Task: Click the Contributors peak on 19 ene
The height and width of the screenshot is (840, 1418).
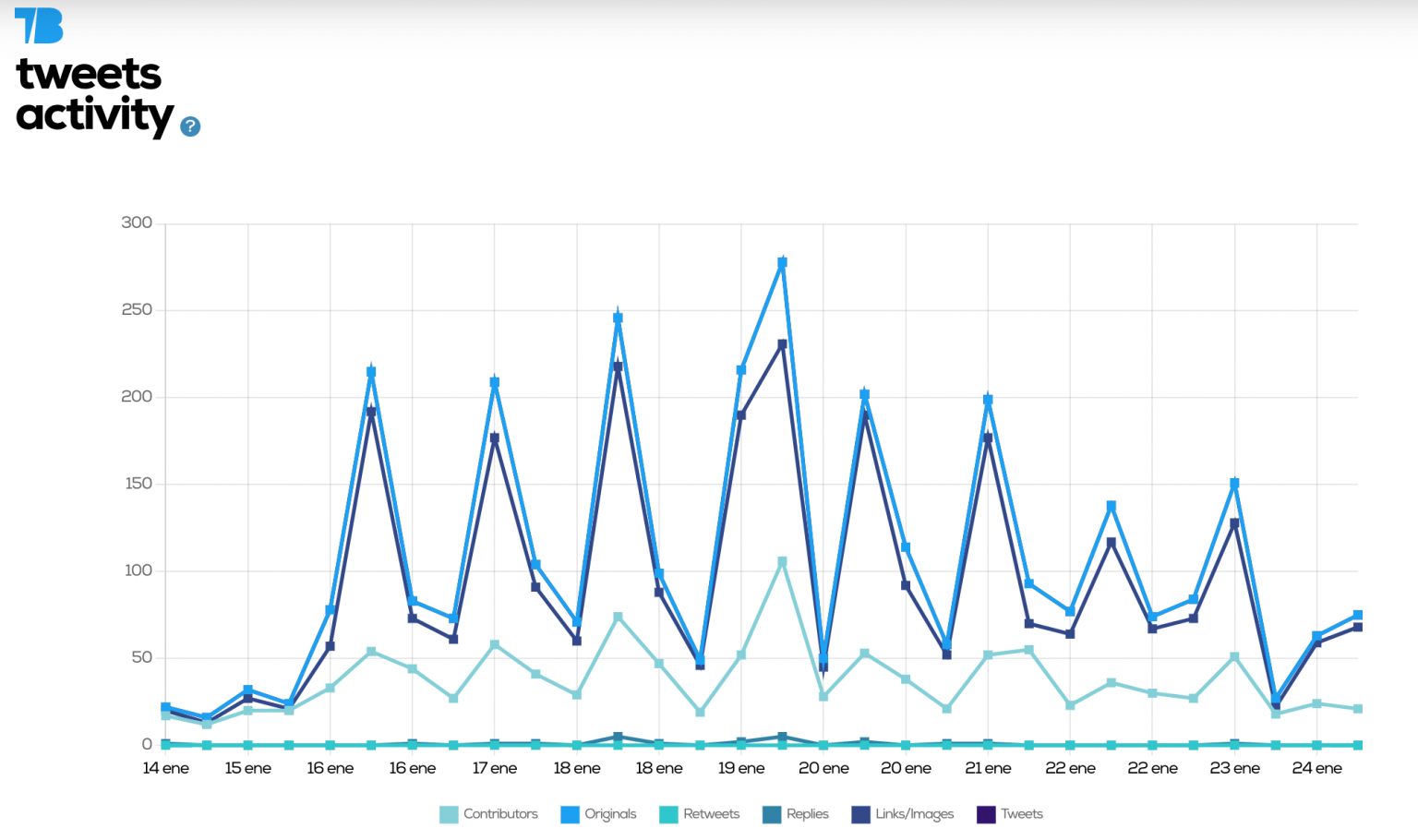Action: 781,559
